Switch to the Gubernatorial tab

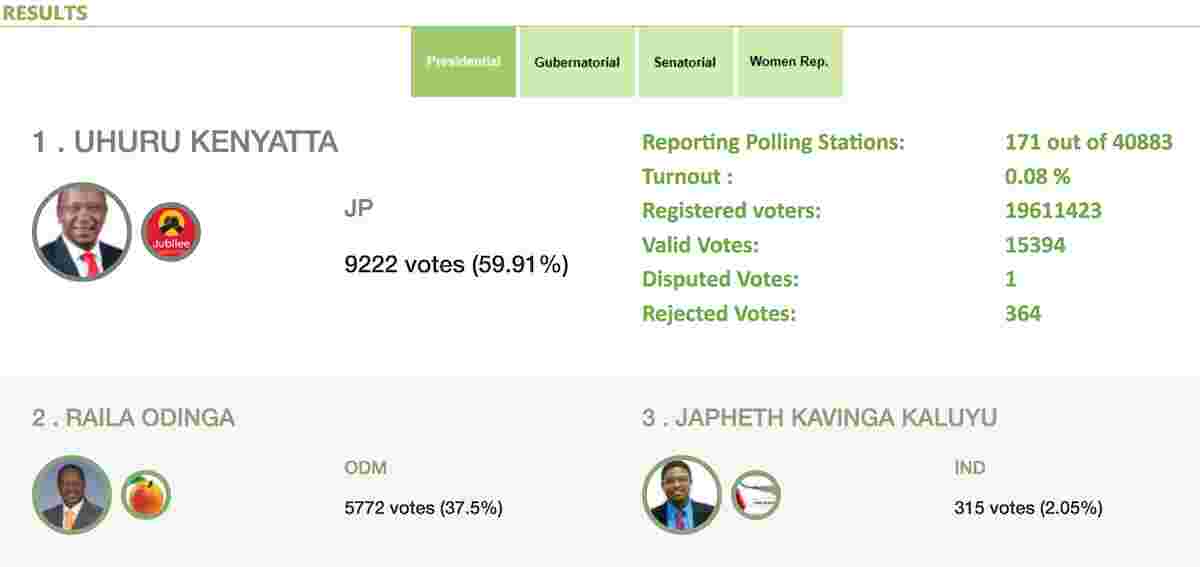[577, 62]
